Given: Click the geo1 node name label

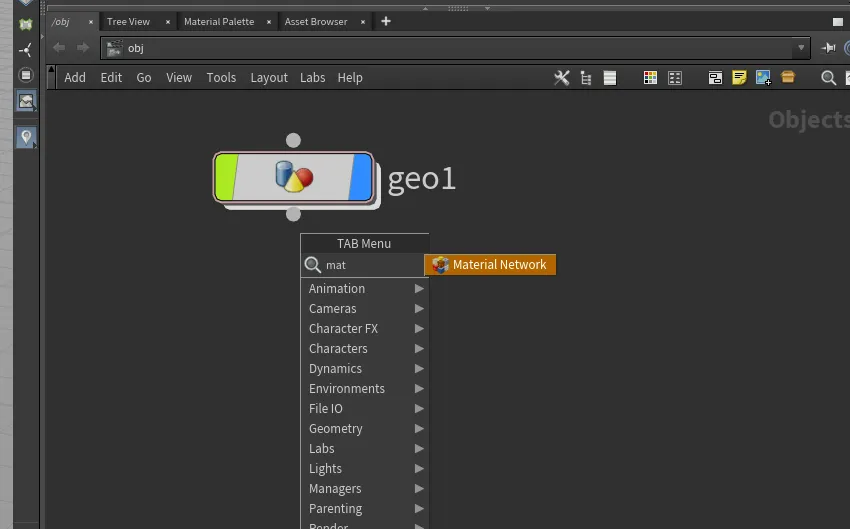Looking at the screenshot, I should 422,179.
